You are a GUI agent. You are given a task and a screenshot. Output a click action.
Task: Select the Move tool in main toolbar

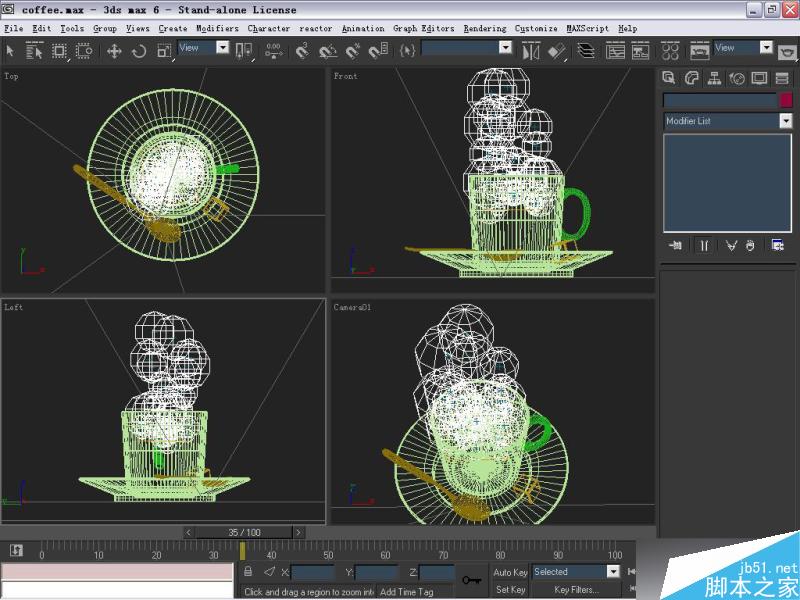click(x=114, y=50)
